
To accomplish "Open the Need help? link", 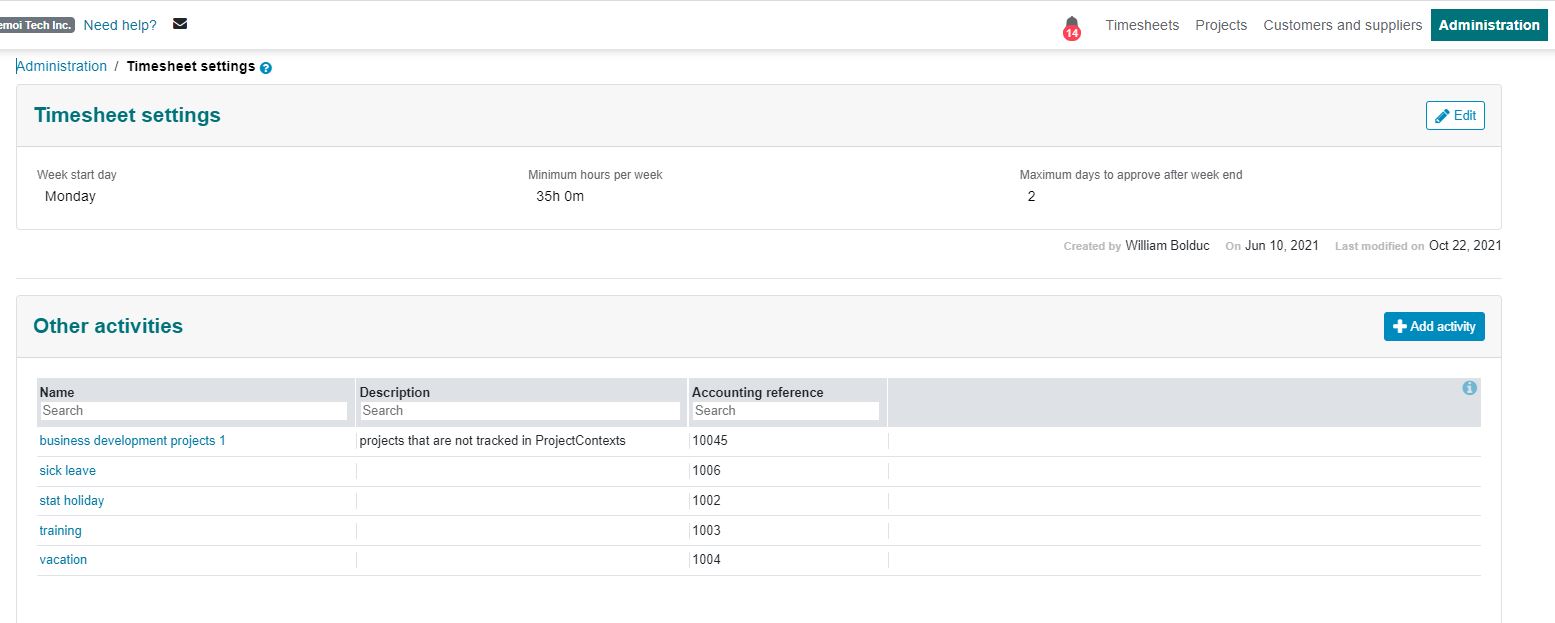I will pyautogui.click(x=120, y=25).
